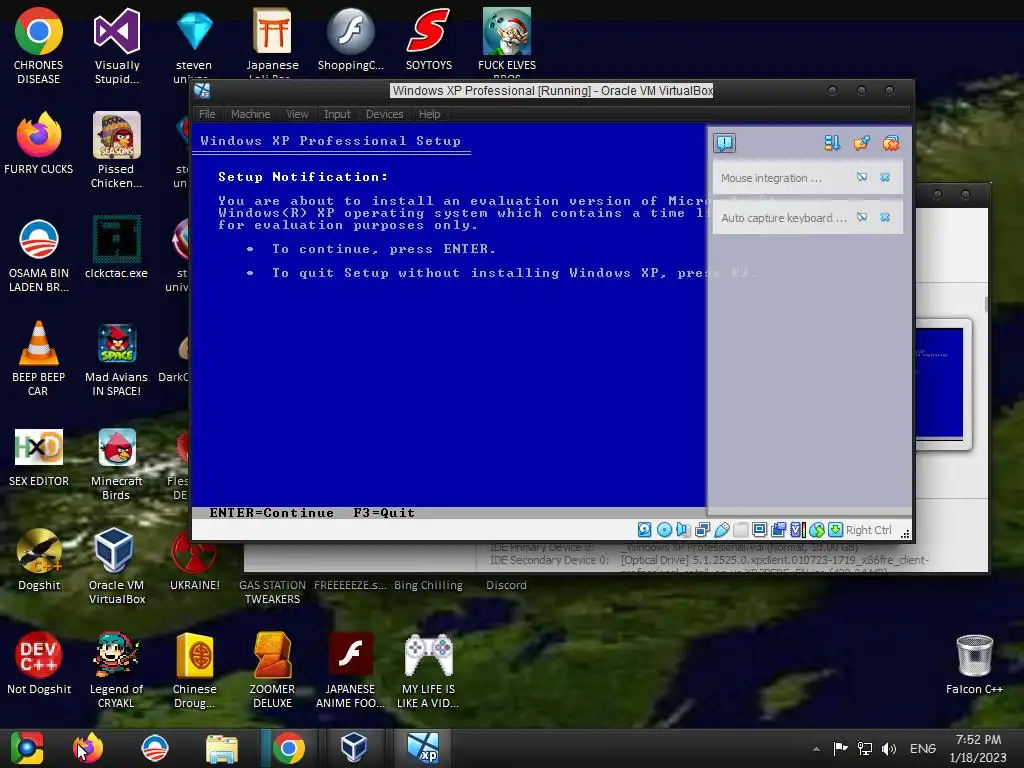Click the VM preview thumbnail in Manager window
The height and width of the screenshot is (768, 1024).
pos(939,383)
